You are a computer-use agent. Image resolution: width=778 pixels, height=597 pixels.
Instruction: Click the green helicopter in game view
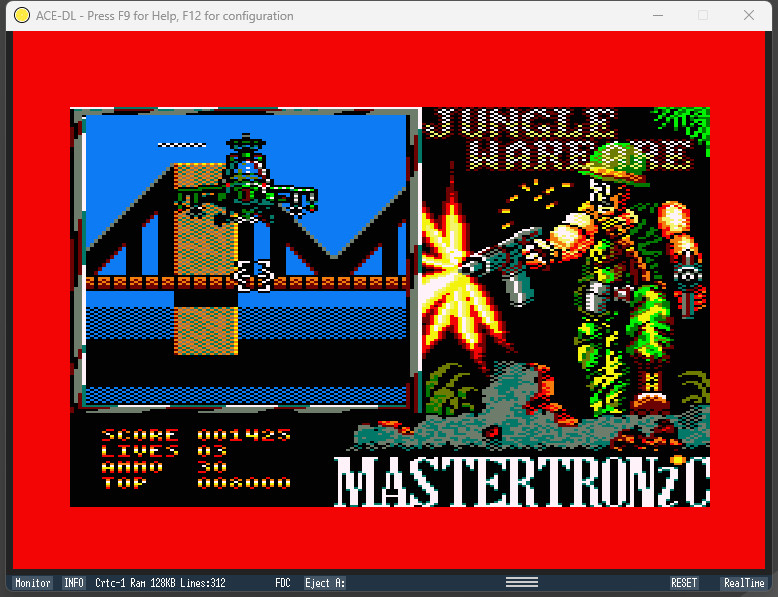(246, 180)
